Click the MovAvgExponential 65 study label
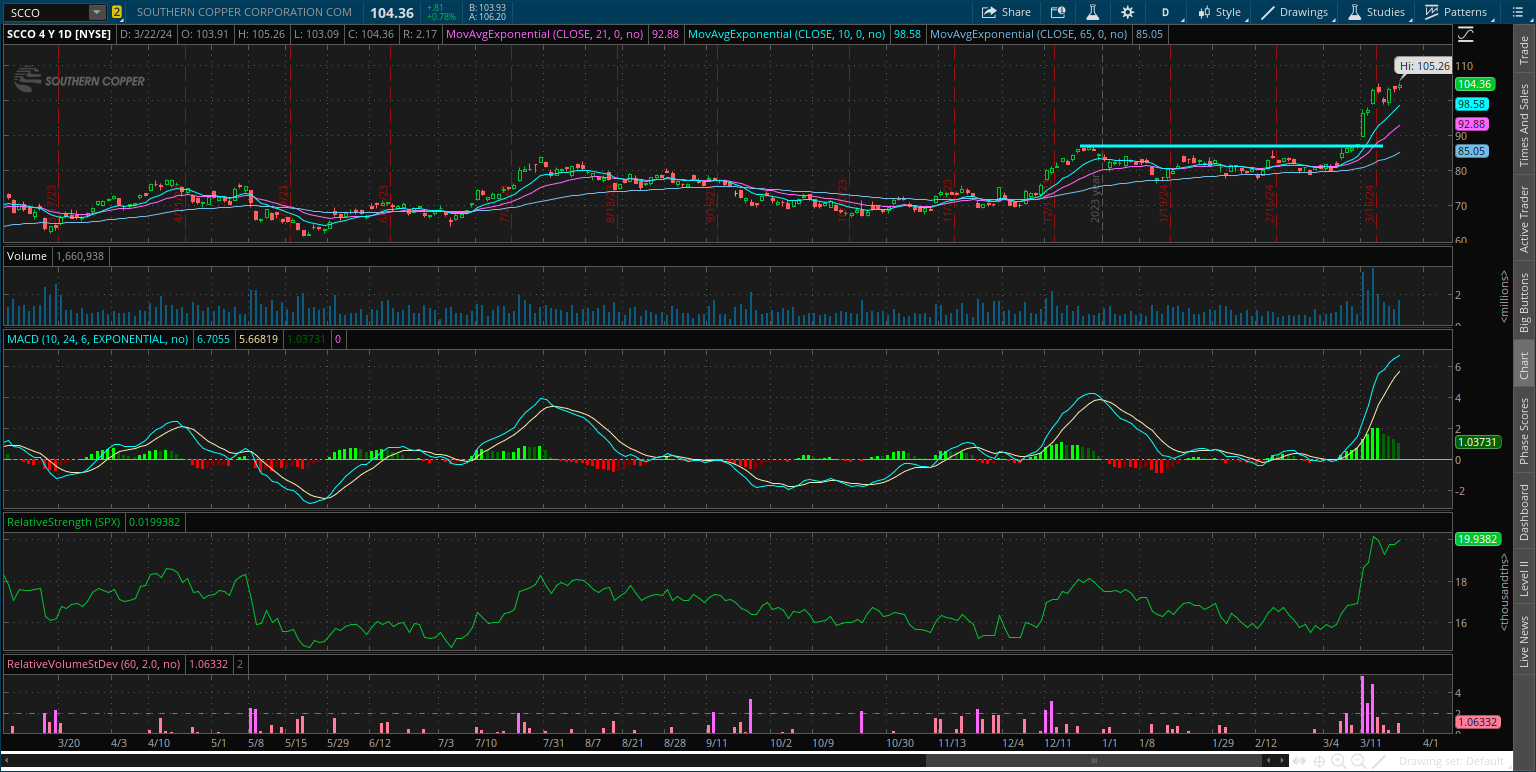Viewport: 1536px width, 772px height. (x=1029, y=34)
